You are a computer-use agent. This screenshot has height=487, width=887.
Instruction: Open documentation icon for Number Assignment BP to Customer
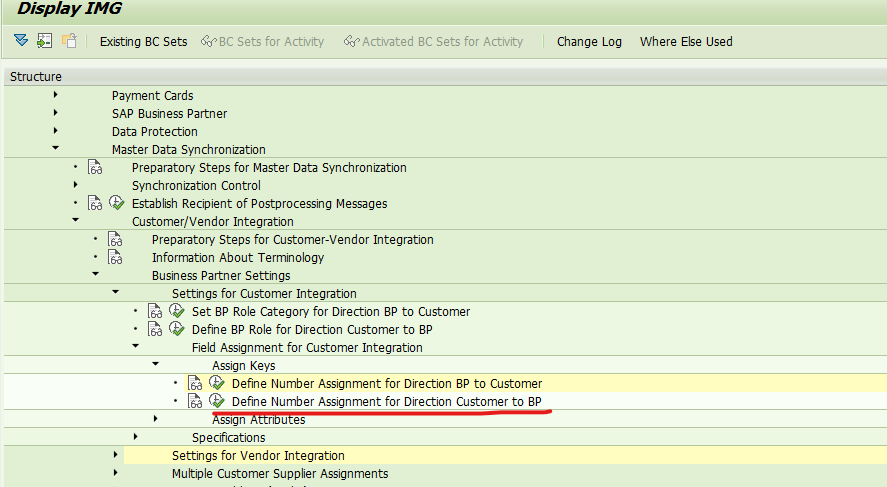pyautogui.click(x=195, y=383)
